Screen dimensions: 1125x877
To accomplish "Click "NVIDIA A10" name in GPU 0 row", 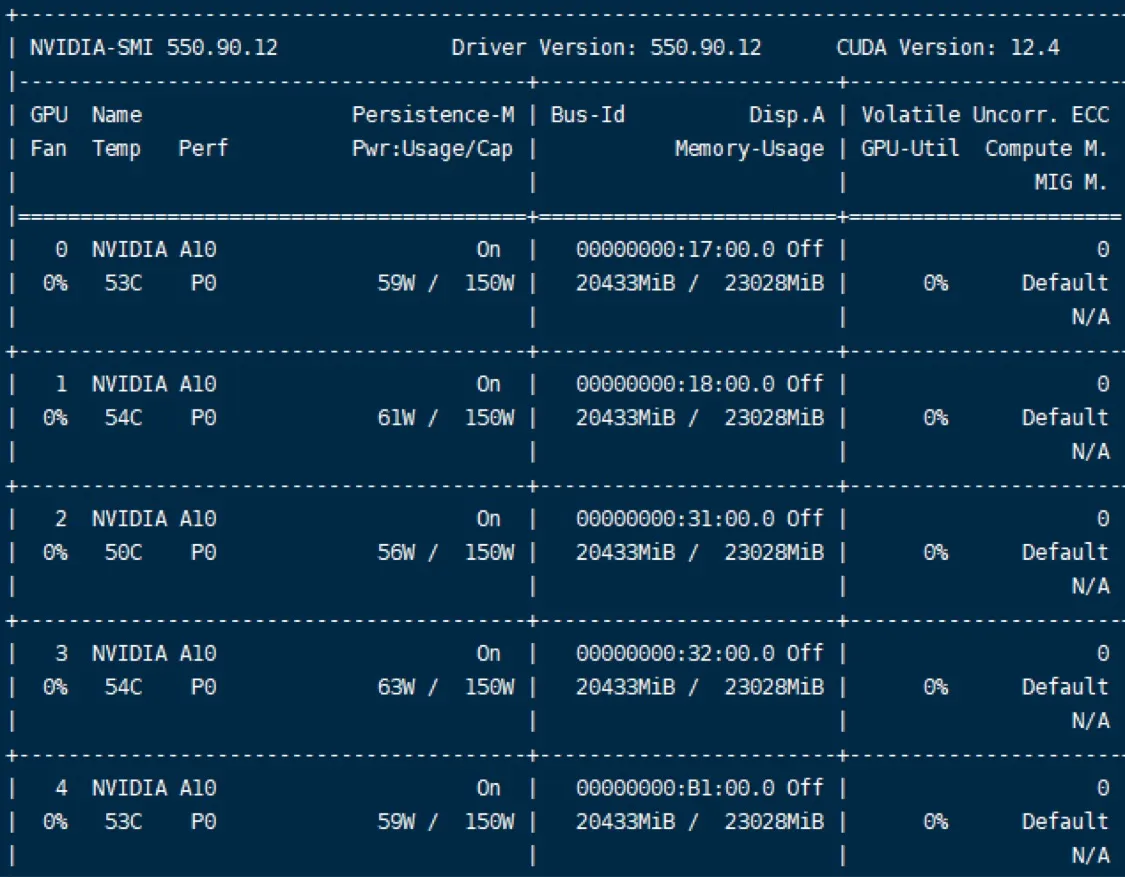I will point(154,250).
